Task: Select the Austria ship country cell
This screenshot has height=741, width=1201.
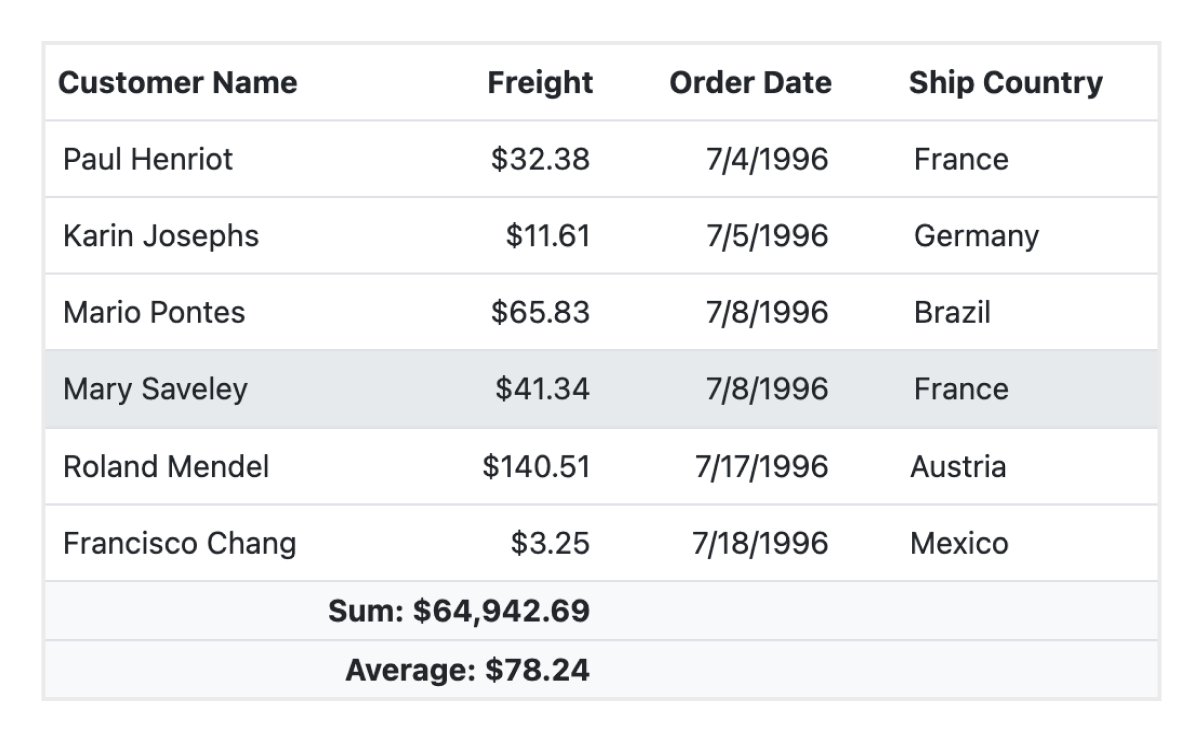Action: click(x=958, y=466)
